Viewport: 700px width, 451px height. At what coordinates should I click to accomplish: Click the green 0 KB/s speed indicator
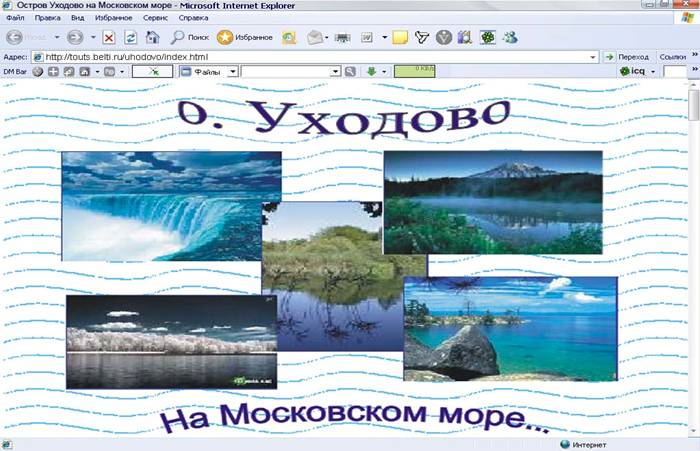click(414, 71)
